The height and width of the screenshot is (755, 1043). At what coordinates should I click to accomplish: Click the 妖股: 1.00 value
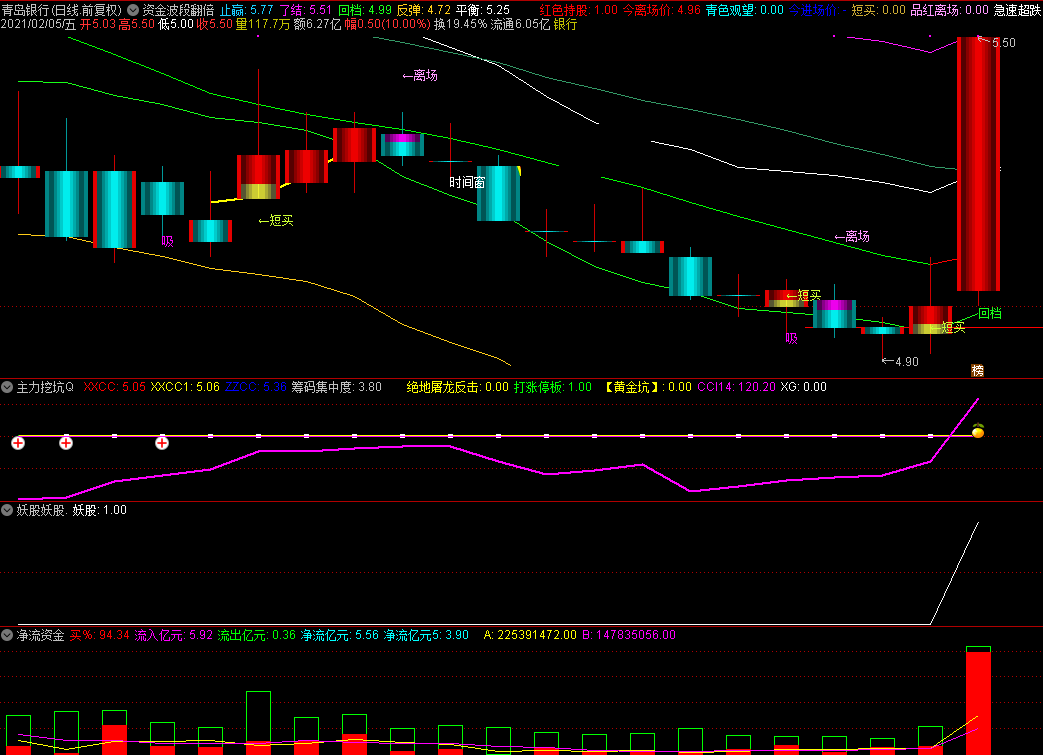pyautogui.click(x=100, y=510)
